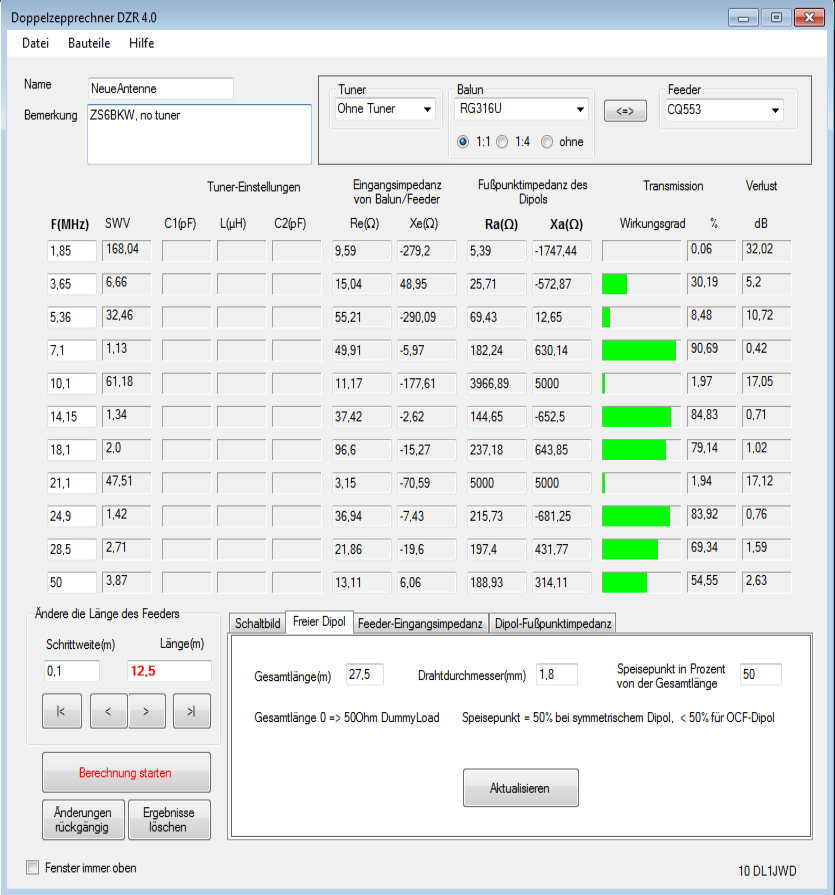Viewport: 835px width, 895px height.
Task: Click the Re value 49,91
Action: (362, 350)
